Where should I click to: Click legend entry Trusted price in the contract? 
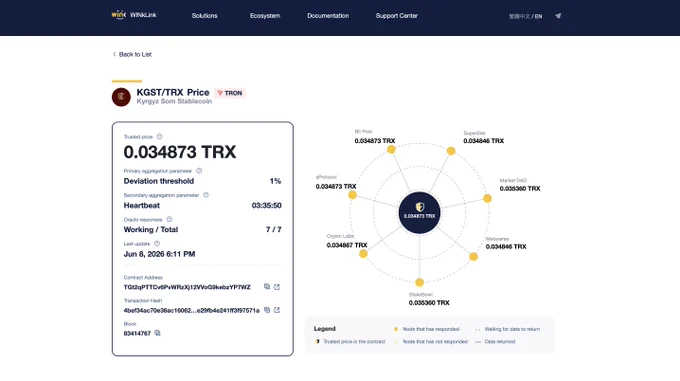coord(350,342)
